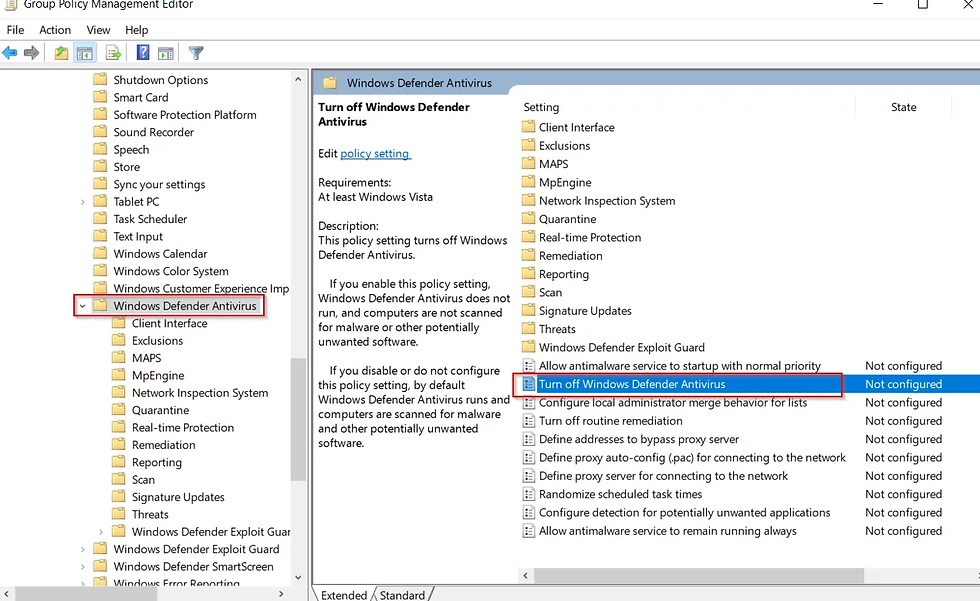Image resolution: width=980 pixels, height=601 pixels.
Task: Click the Smart Card folder icon in tree
Action: click(100, 97)
